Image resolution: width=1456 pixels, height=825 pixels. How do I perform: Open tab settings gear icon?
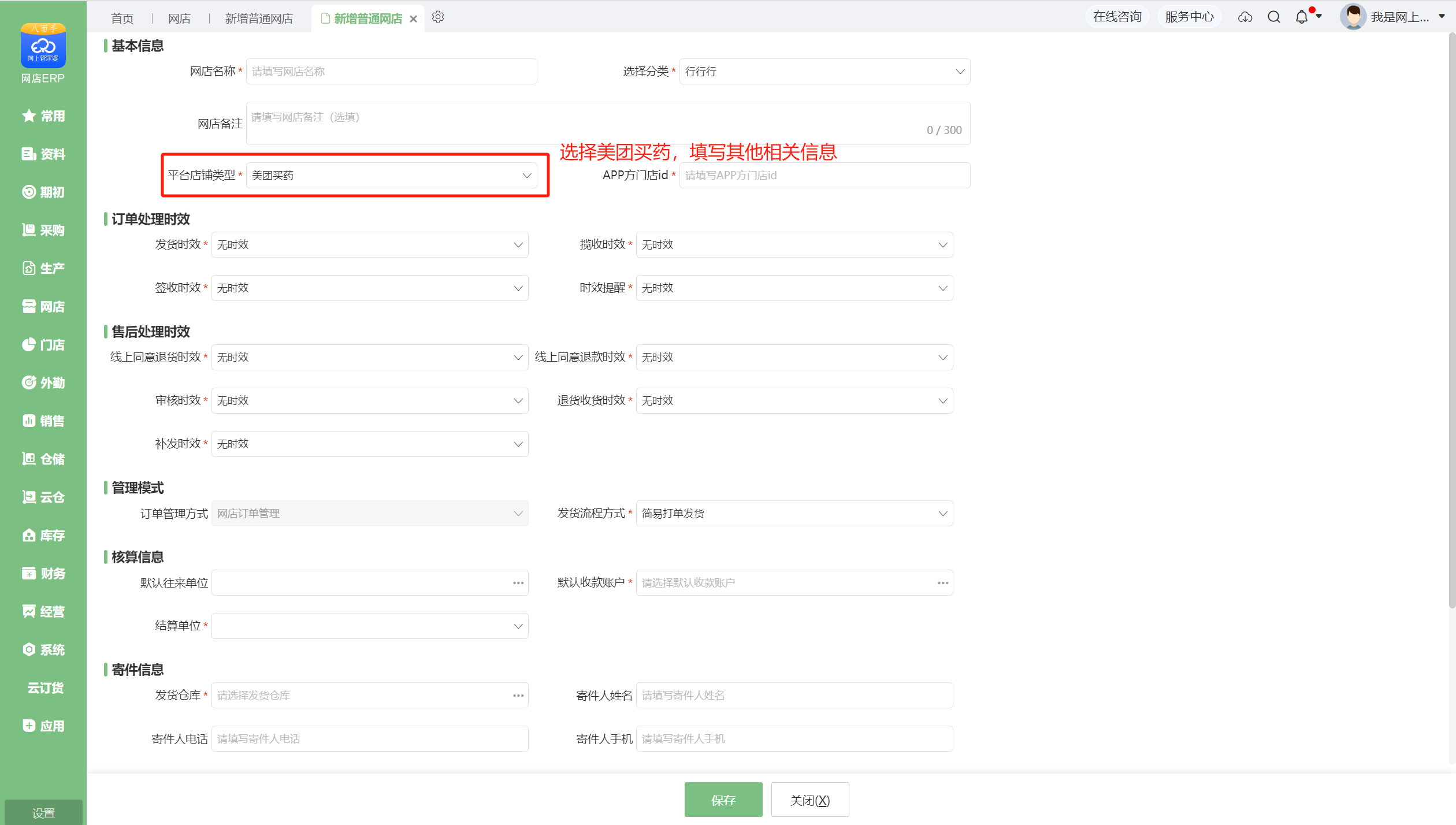[438, 17]
